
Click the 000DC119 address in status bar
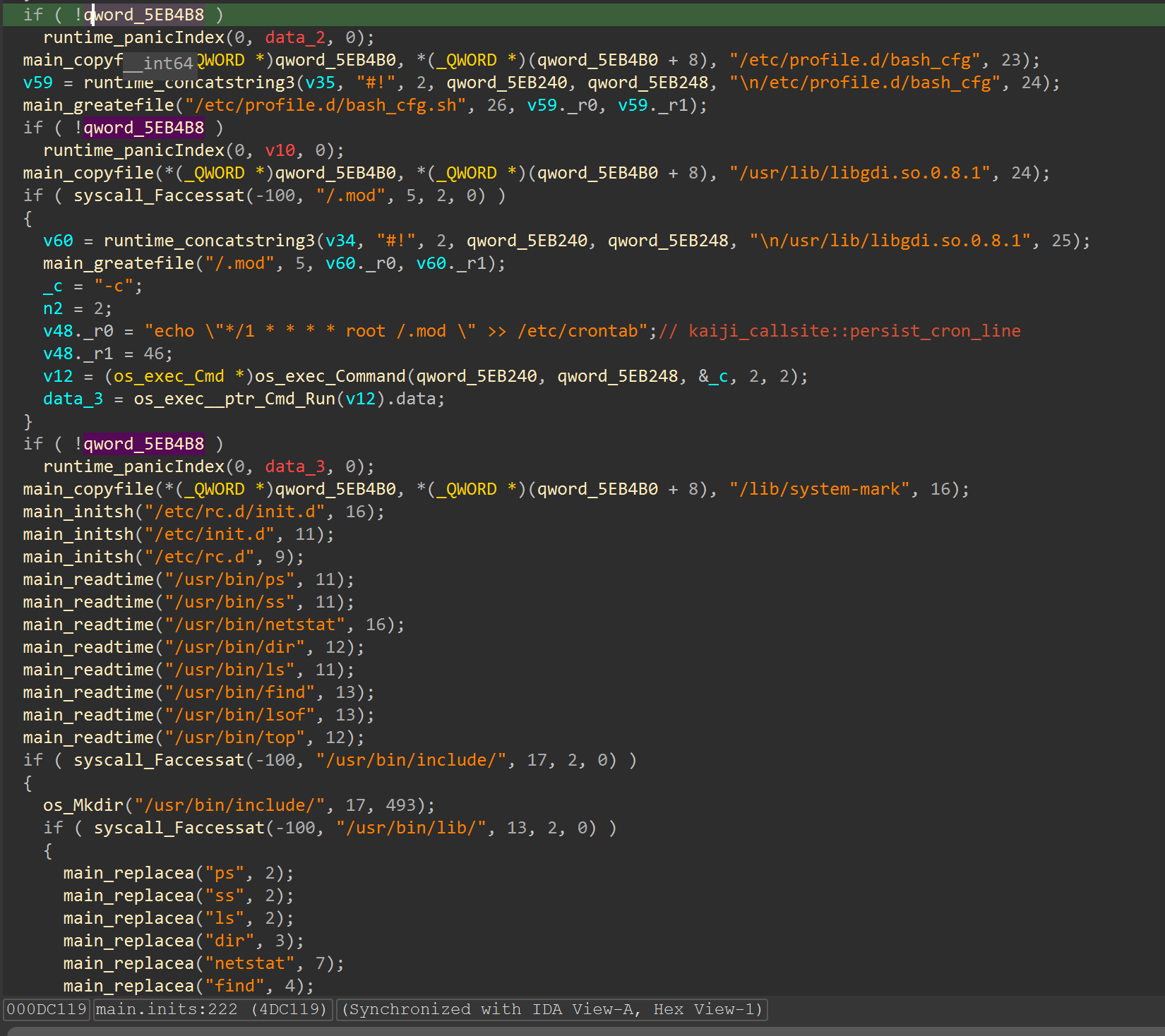coord(45,1009)
